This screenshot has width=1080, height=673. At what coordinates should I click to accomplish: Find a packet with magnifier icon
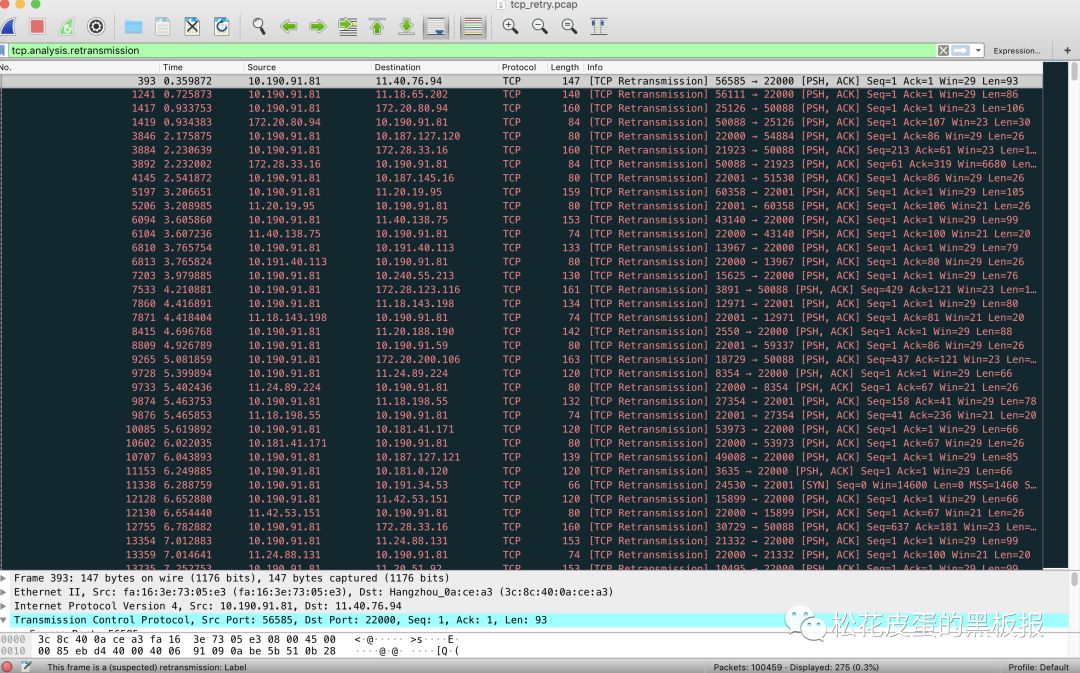[259, 27]
